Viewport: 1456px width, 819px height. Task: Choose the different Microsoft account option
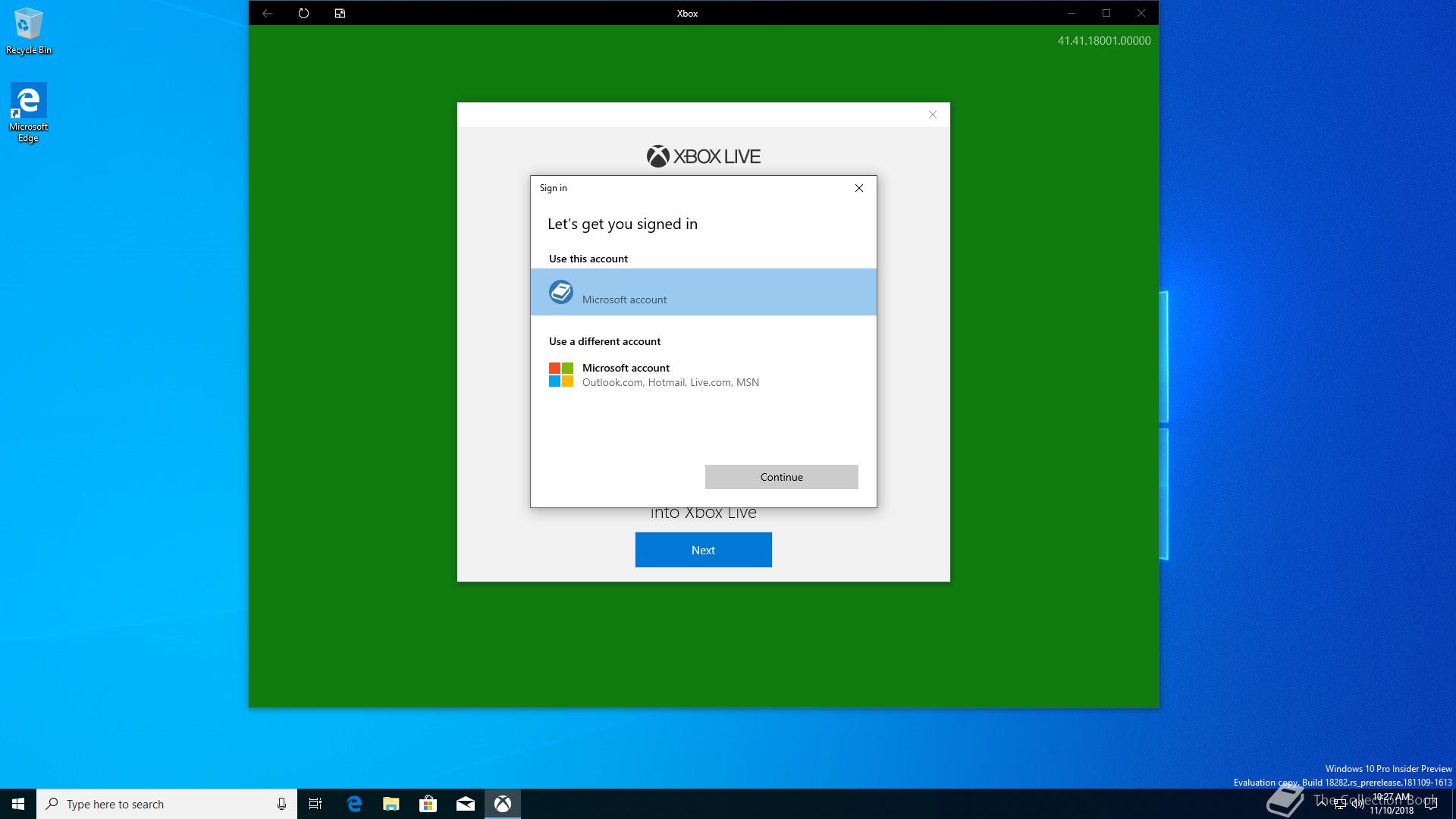pos(704,375)
